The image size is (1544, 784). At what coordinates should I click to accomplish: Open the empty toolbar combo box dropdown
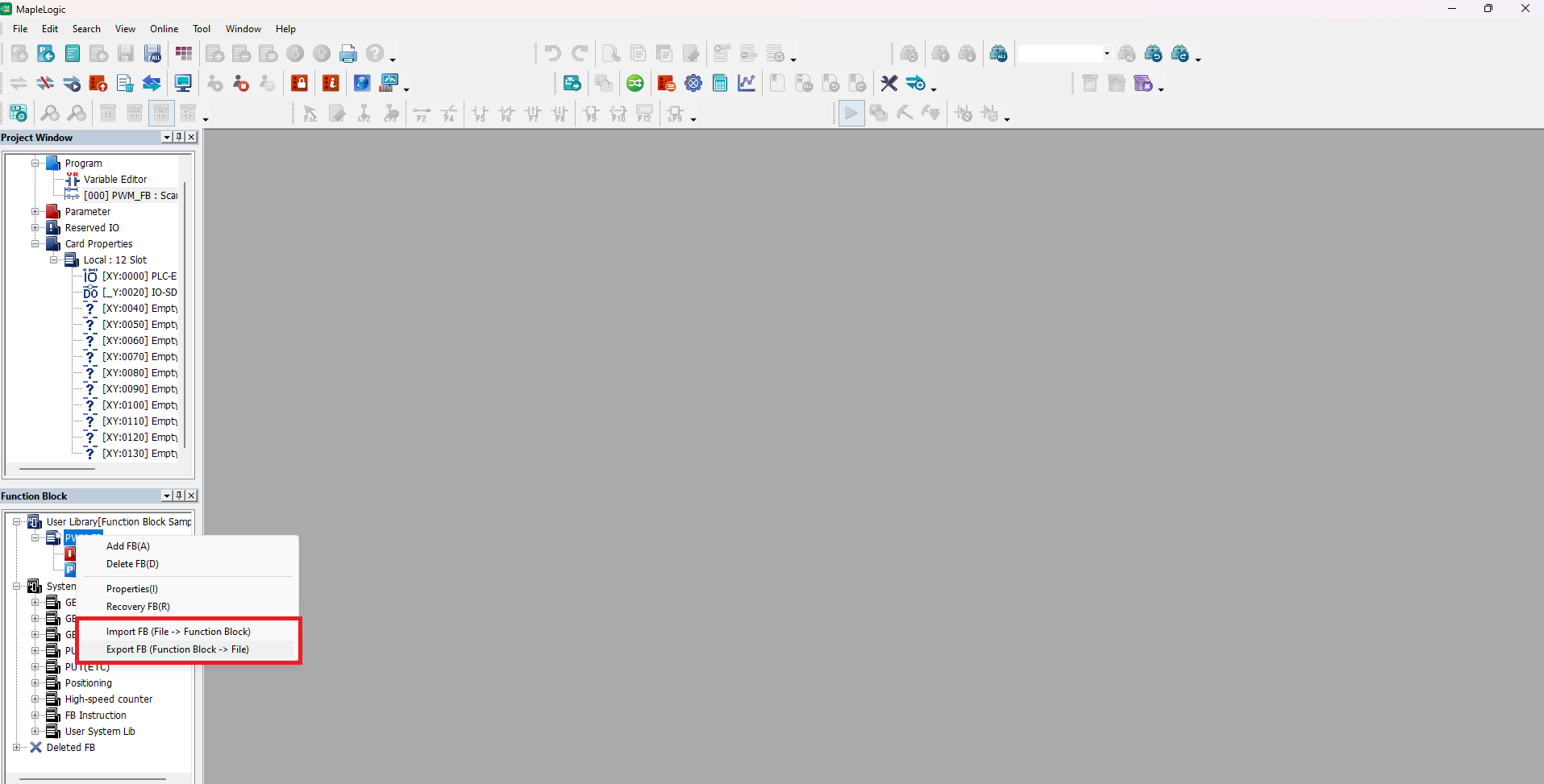1105,53
